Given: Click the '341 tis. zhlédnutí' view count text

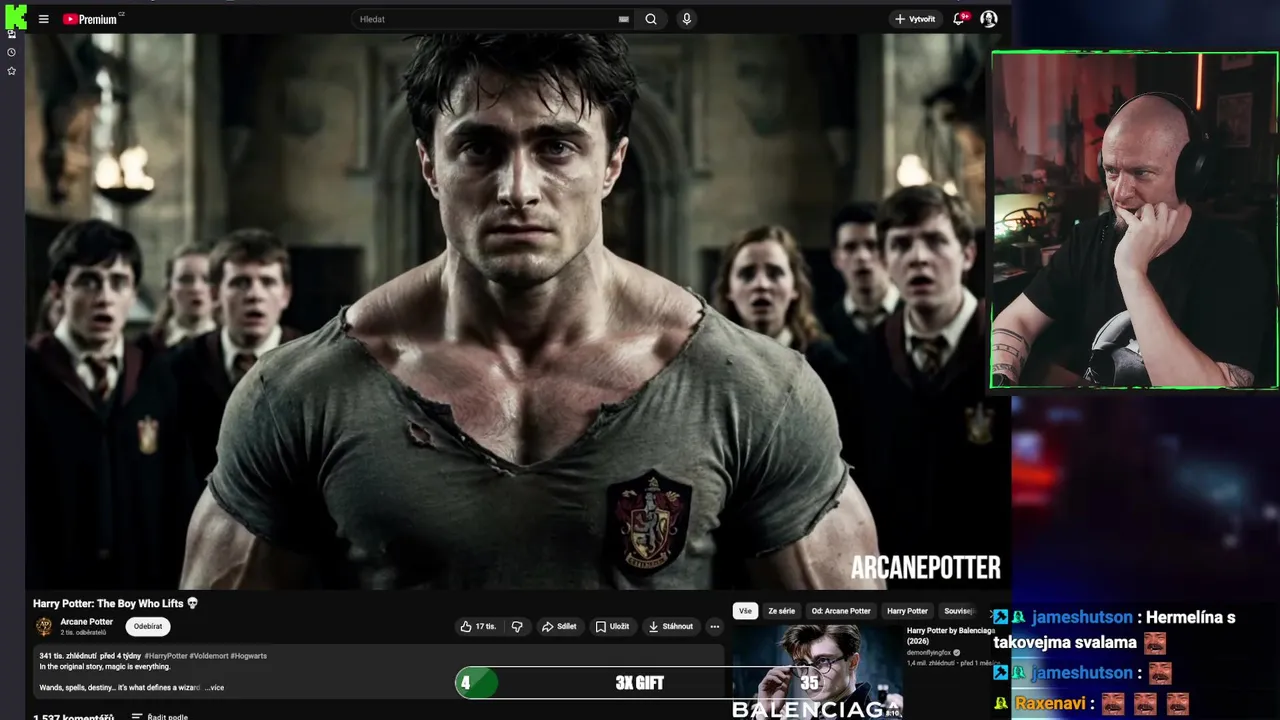Looking at the screenshot, I should [x=68, y=656].
